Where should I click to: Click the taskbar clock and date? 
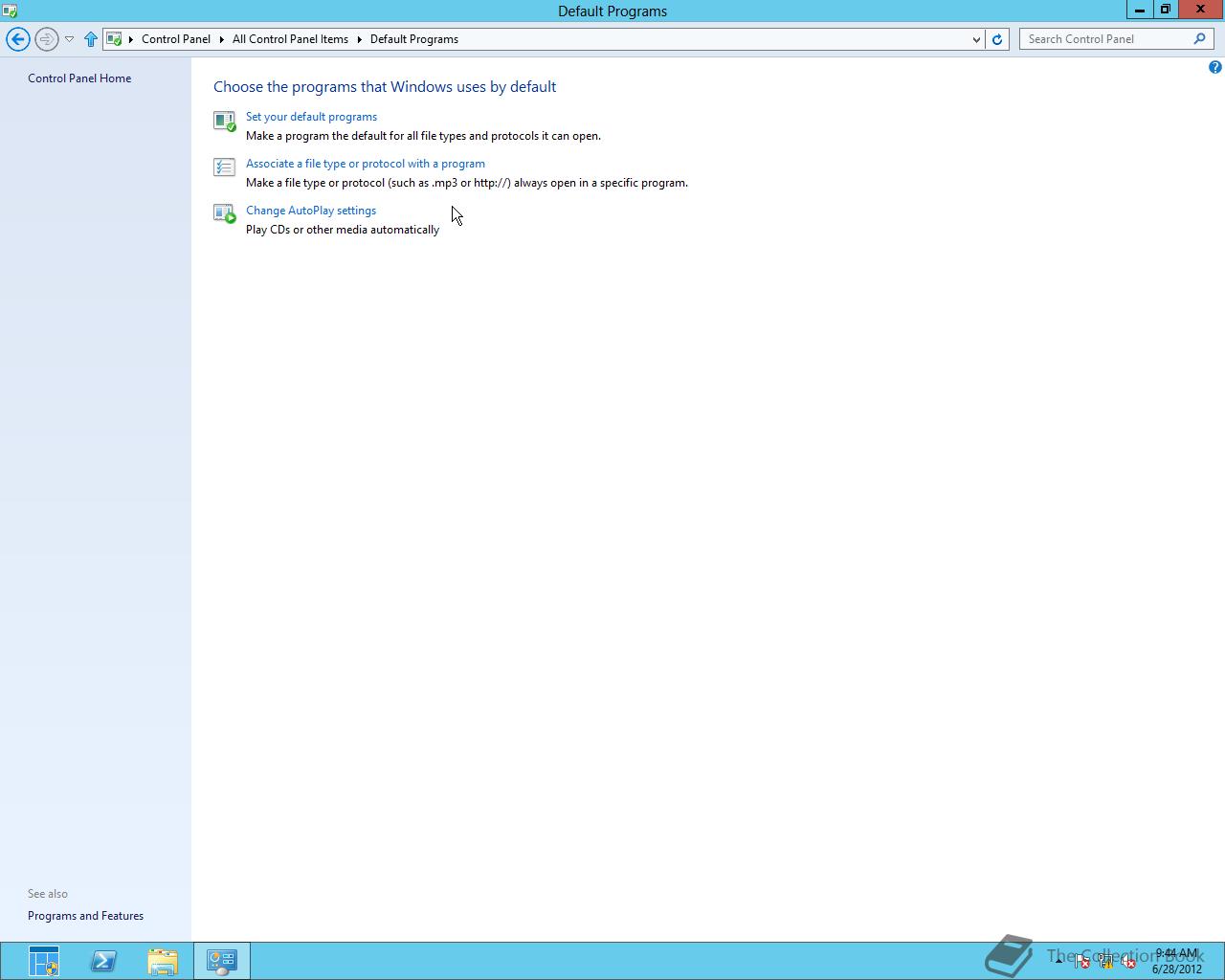pos(1176,961)
